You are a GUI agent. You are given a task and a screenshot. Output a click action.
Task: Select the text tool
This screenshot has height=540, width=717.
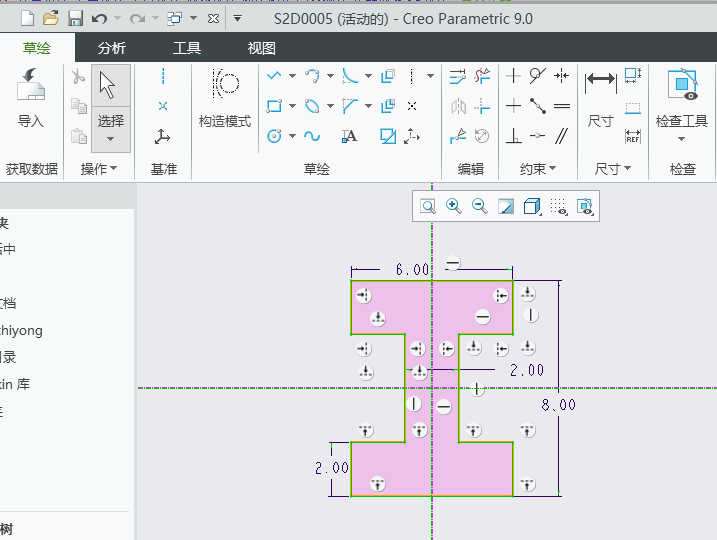[349, 136]
